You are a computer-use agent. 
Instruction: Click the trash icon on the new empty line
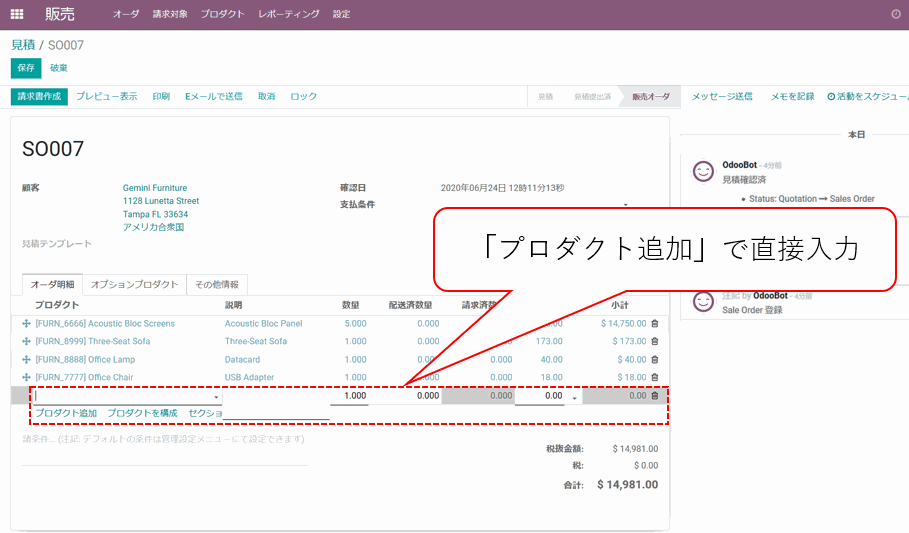pos(655,396)
